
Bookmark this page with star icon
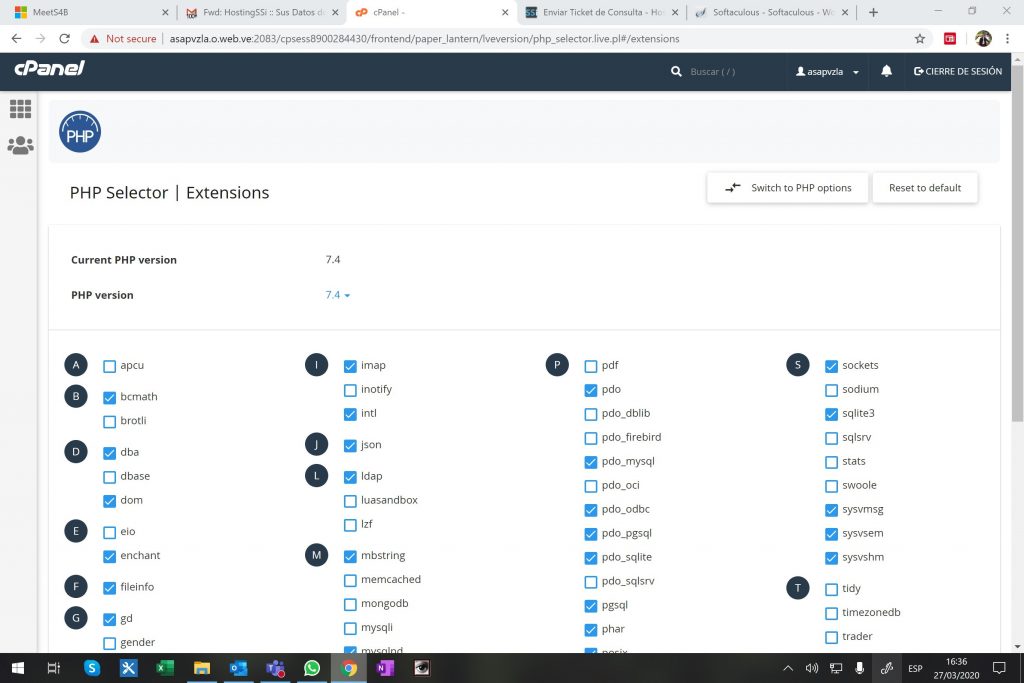[x=919, y=39]
